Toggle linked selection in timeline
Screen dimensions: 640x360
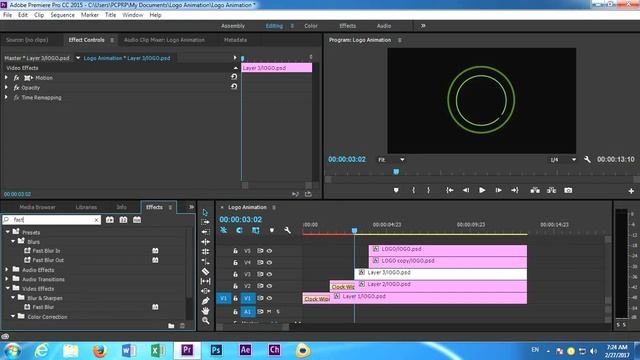click(x=256, y=231)
